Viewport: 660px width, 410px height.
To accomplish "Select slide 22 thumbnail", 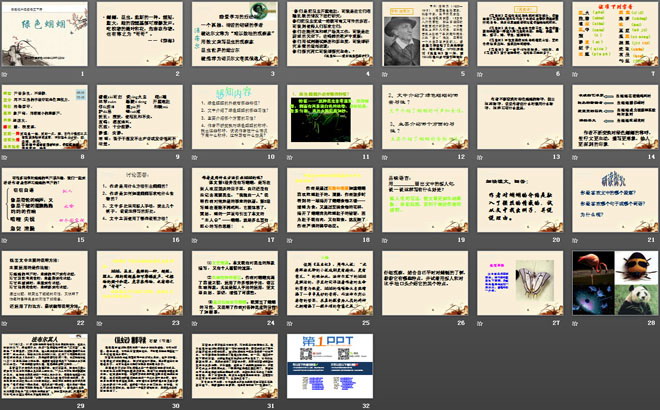I will click(x=45, y=283).
